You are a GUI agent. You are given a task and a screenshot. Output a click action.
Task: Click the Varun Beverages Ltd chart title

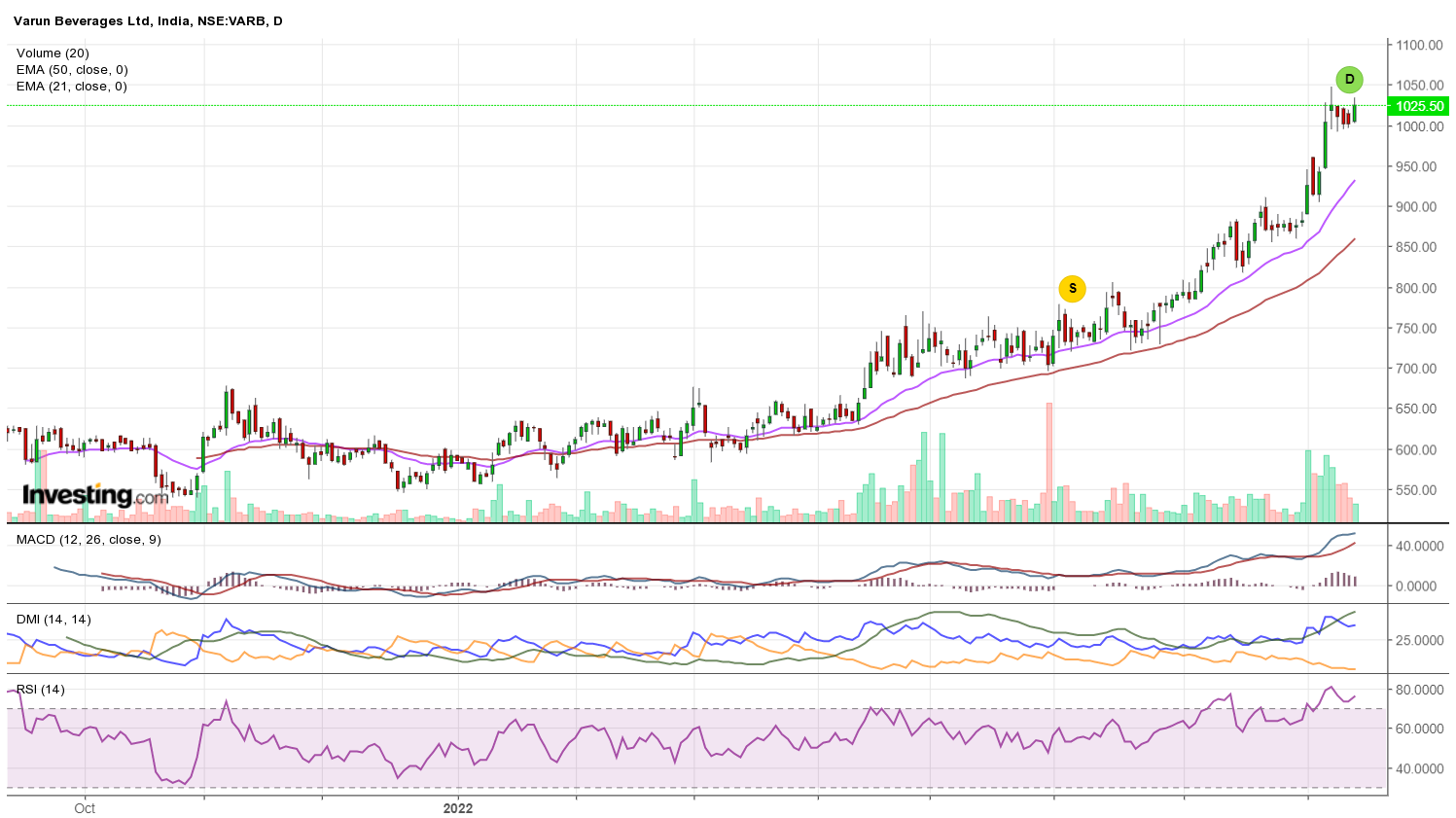[148, 20]
